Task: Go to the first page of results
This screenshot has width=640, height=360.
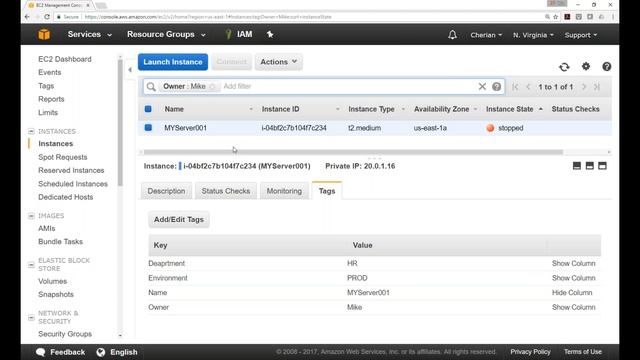Action: [516, 87]
